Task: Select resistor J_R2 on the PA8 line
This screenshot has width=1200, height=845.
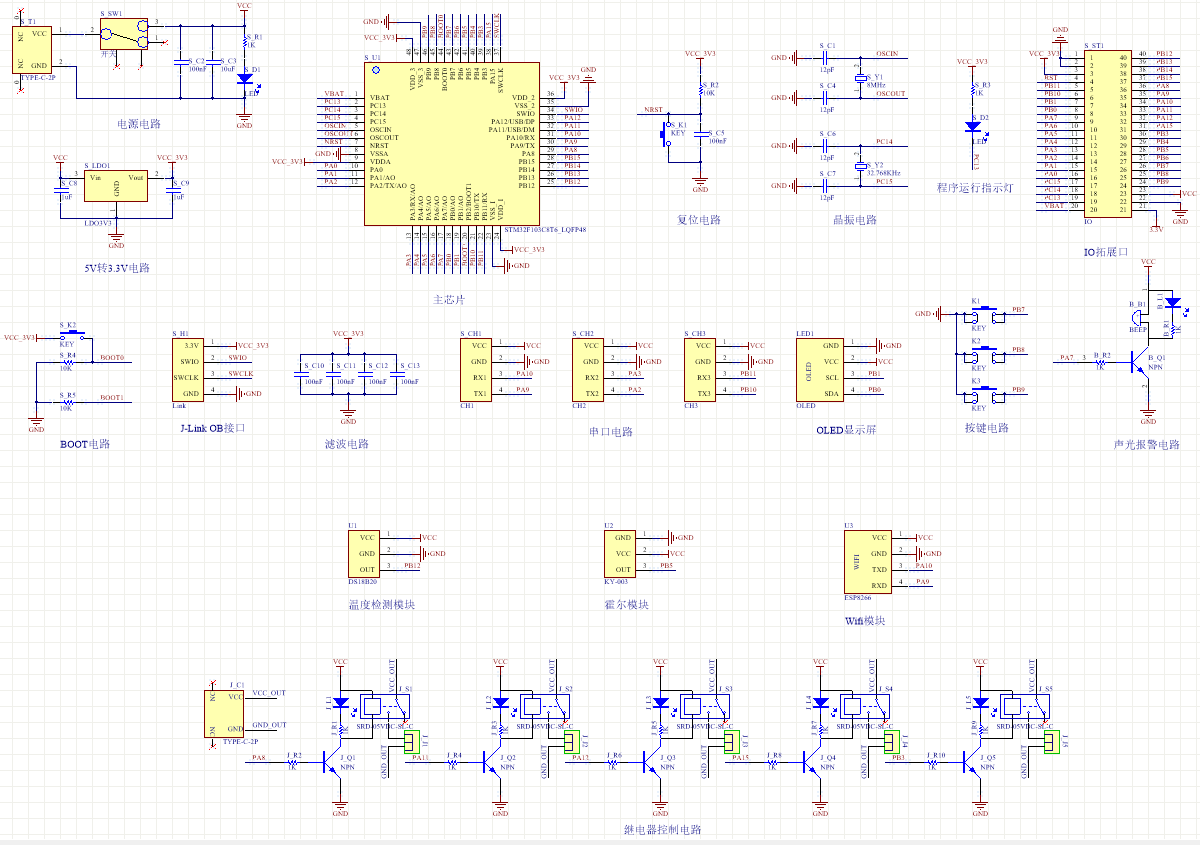Action: tap(293, 762)
